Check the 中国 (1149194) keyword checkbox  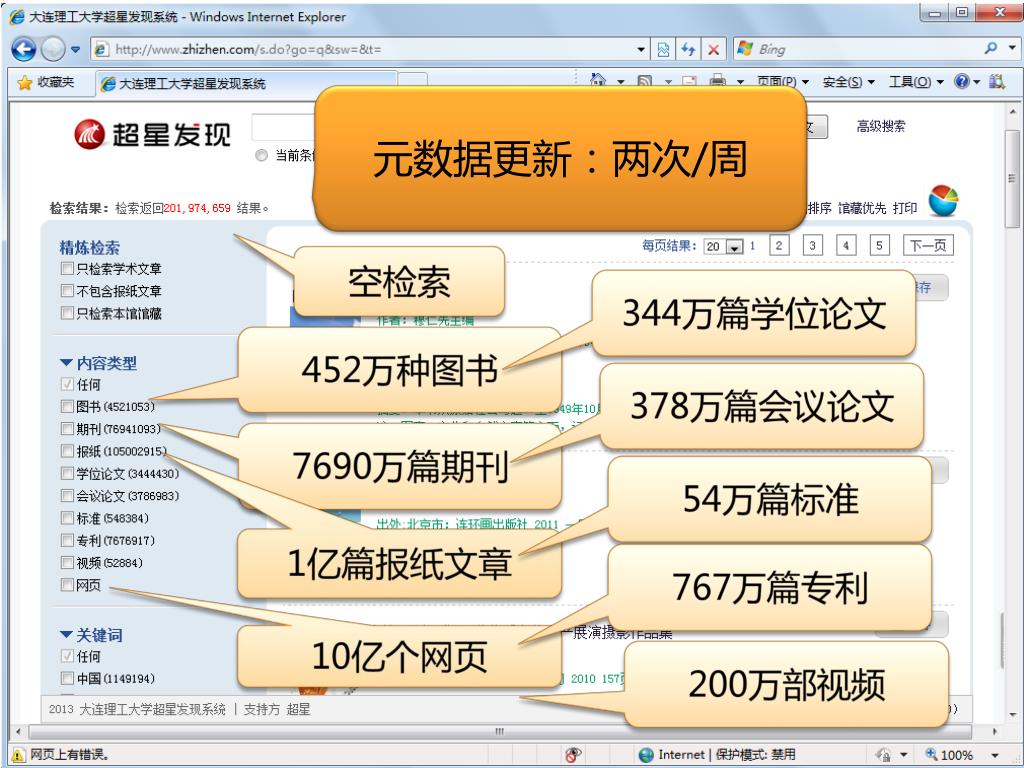click(67, 678)
